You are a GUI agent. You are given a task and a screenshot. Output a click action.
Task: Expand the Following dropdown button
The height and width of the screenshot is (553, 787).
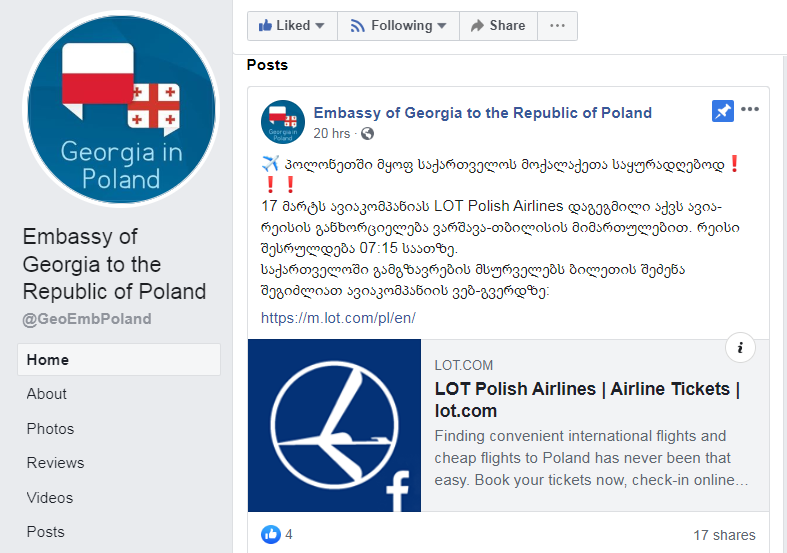pos(398,26)
